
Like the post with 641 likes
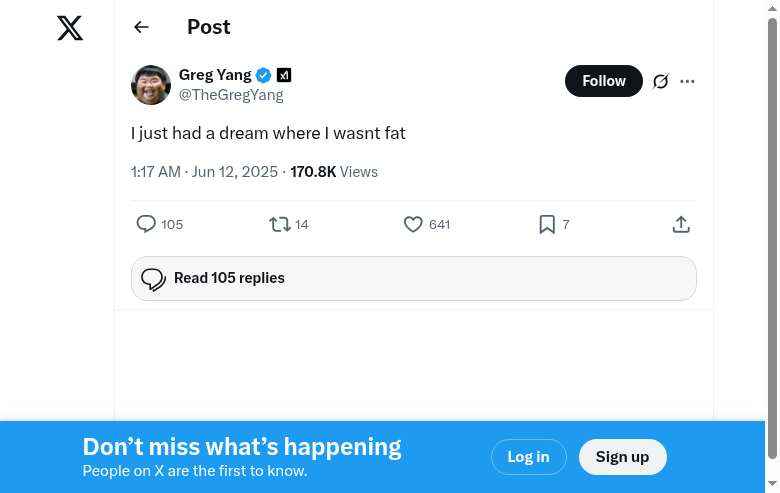pos(413,224)
